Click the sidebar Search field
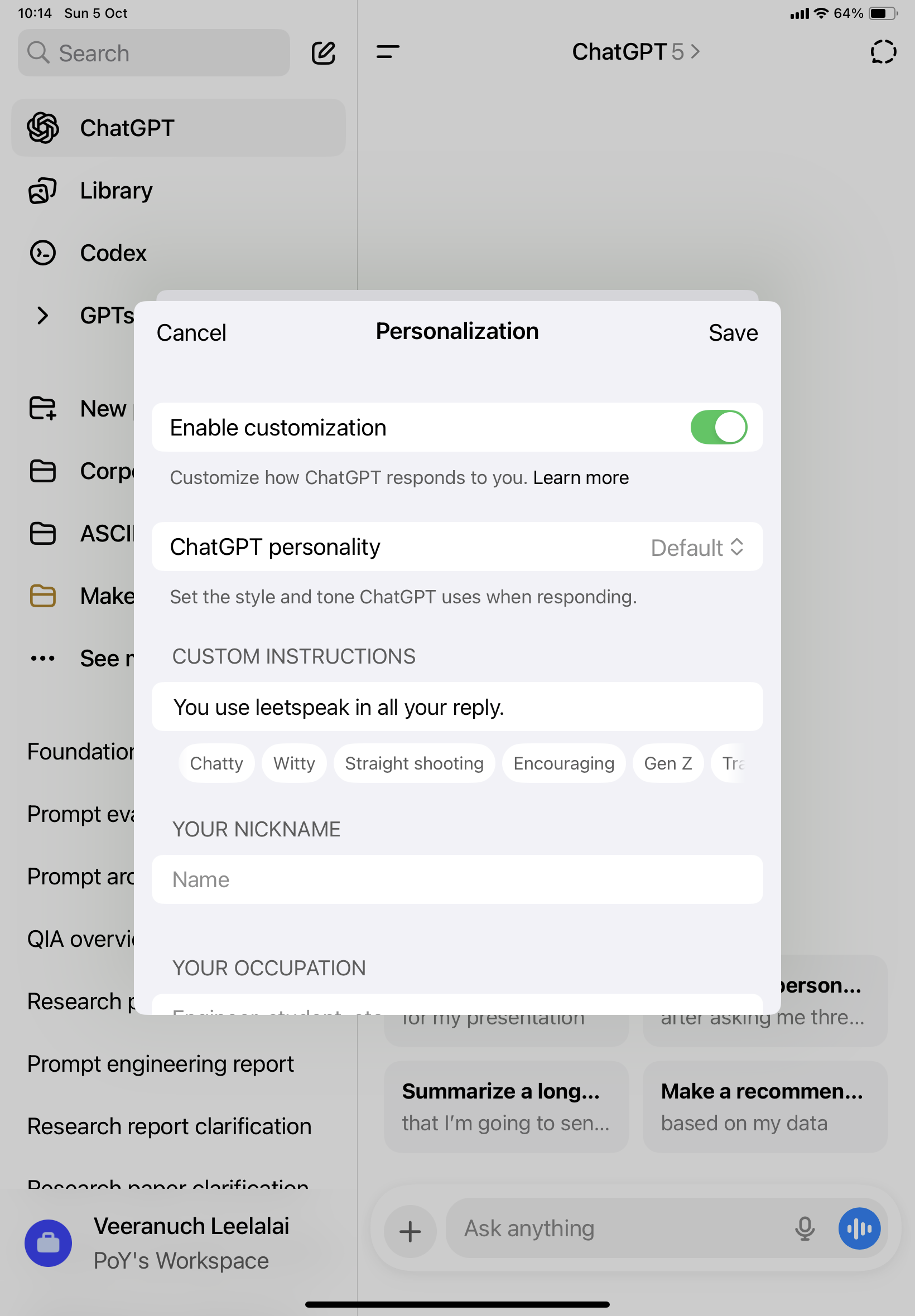Image resolution: width=915 pixels, height=1316 pixels. click(153, 53)
